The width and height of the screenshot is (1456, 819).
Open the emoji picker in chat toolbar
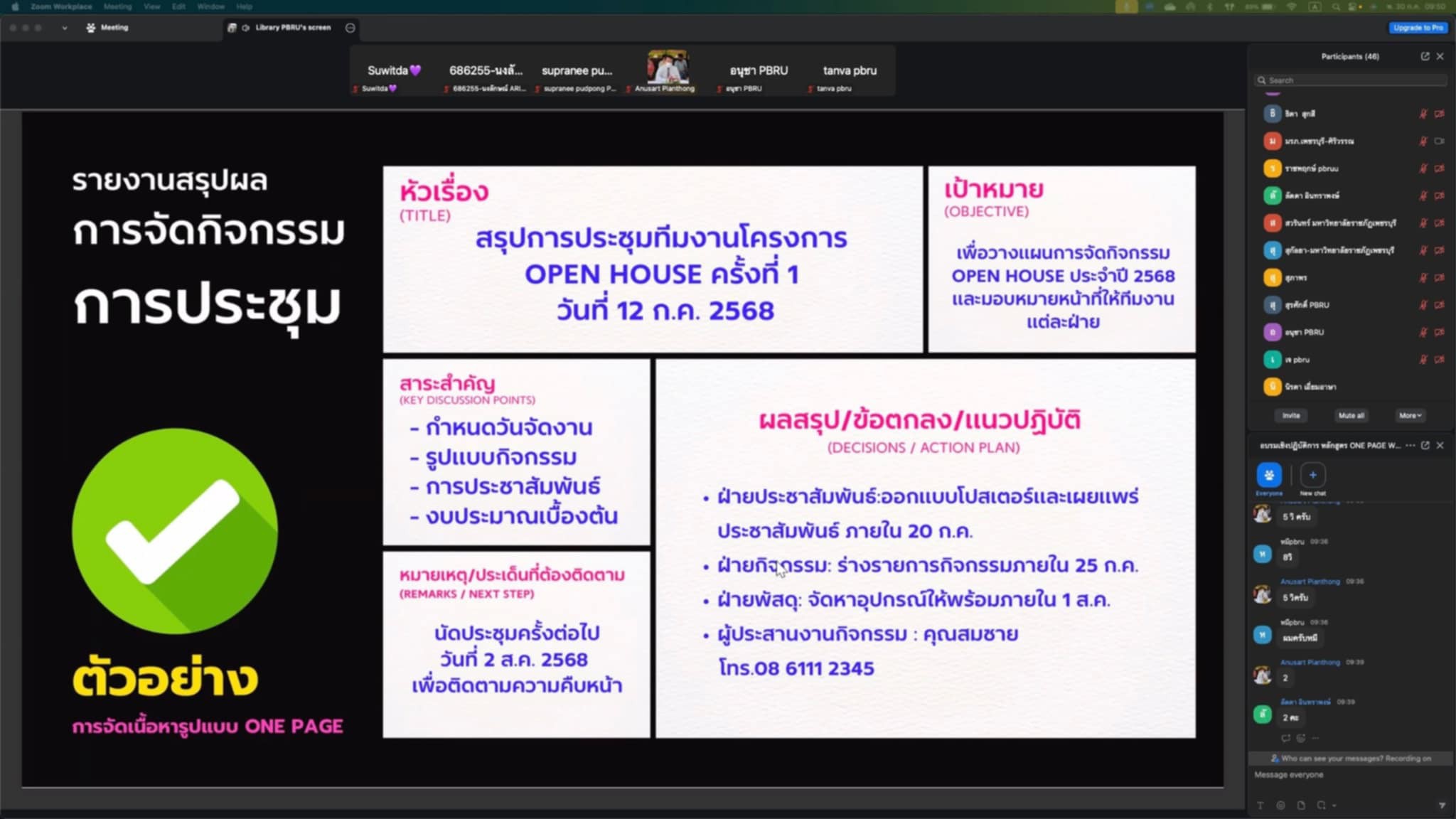1280,805
